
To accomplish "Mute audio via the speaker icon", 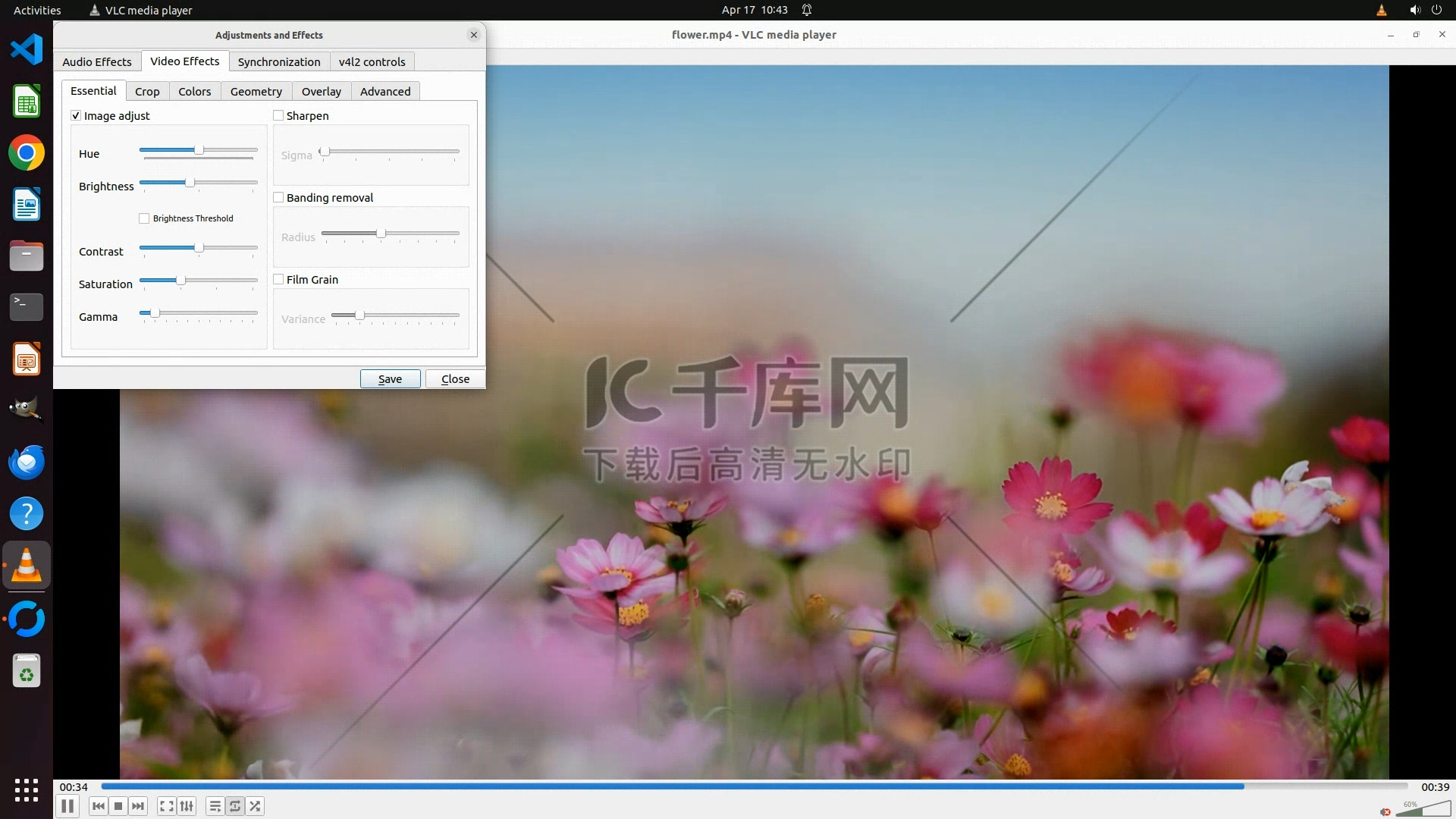I will tap(1385, 811).
